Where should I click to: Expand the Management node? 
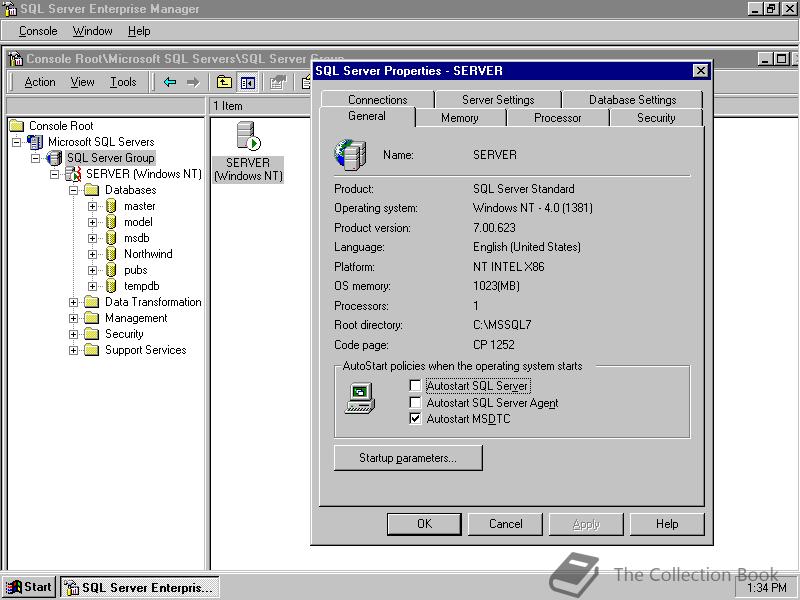click(x=73, y=318)
